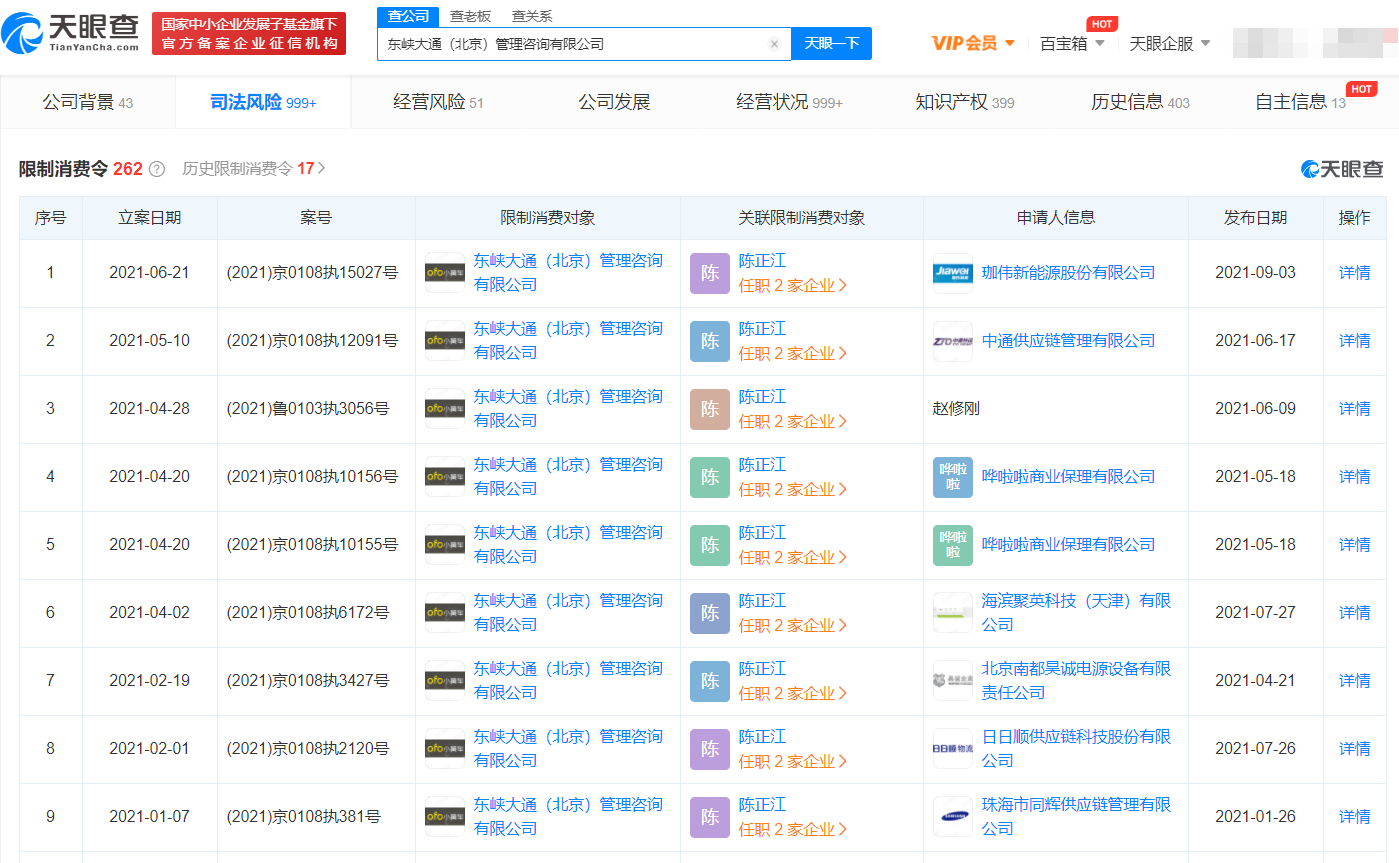
Task: Open the 经营状况 tab
Action: point(789,102)
